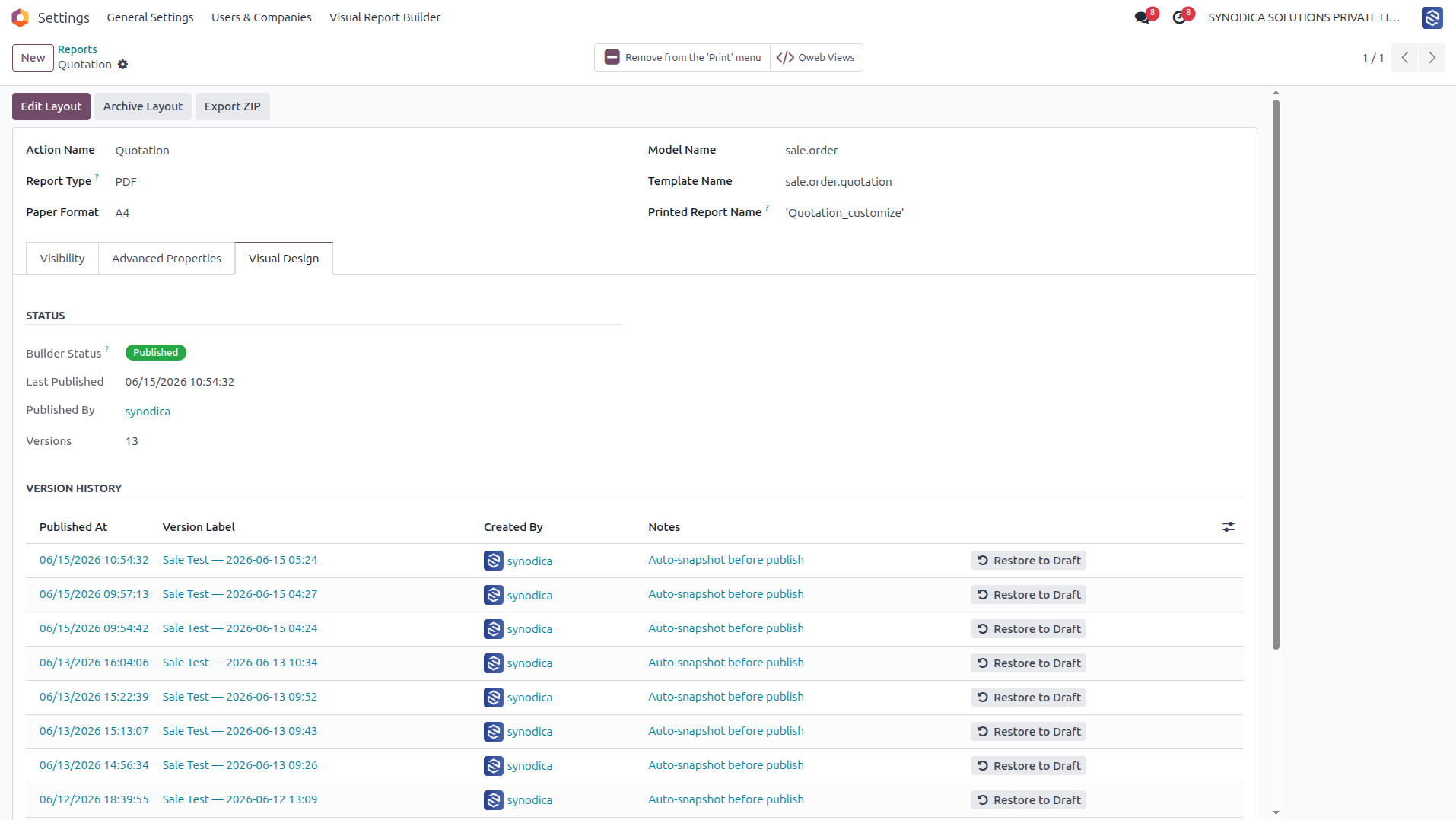Click the Notes column header
Viewport: 1456px width, 820px height.
[664, 527]
